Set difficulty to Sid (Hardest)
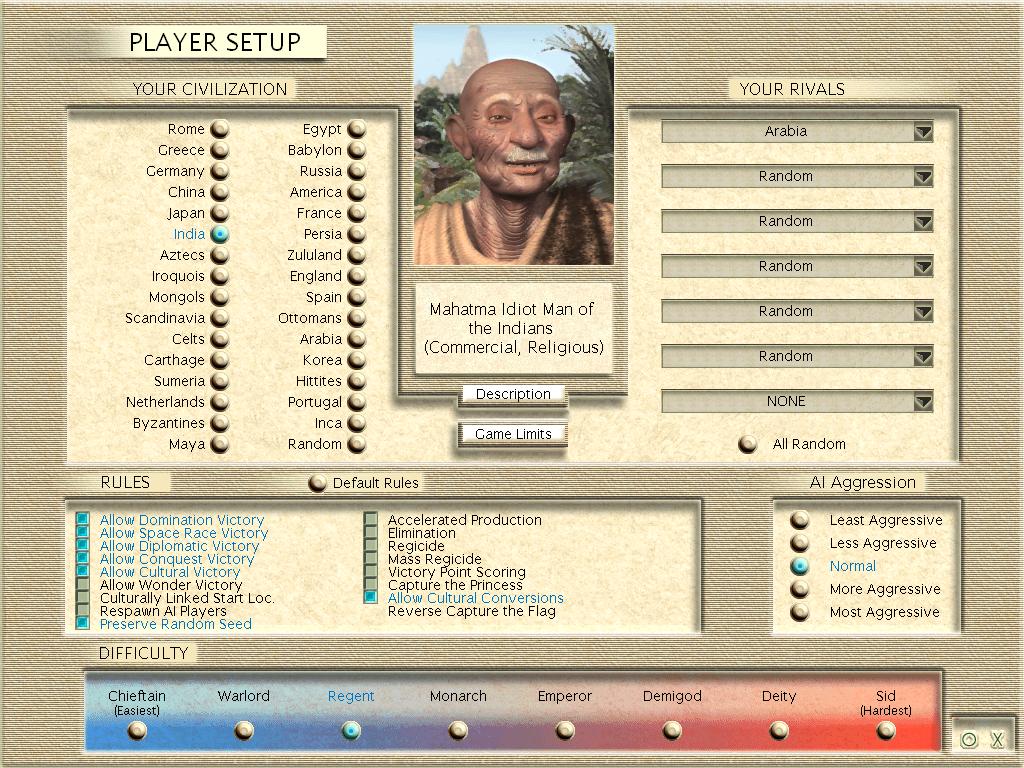This screenshot has height=768, width=1024. (x=886, y=730)
